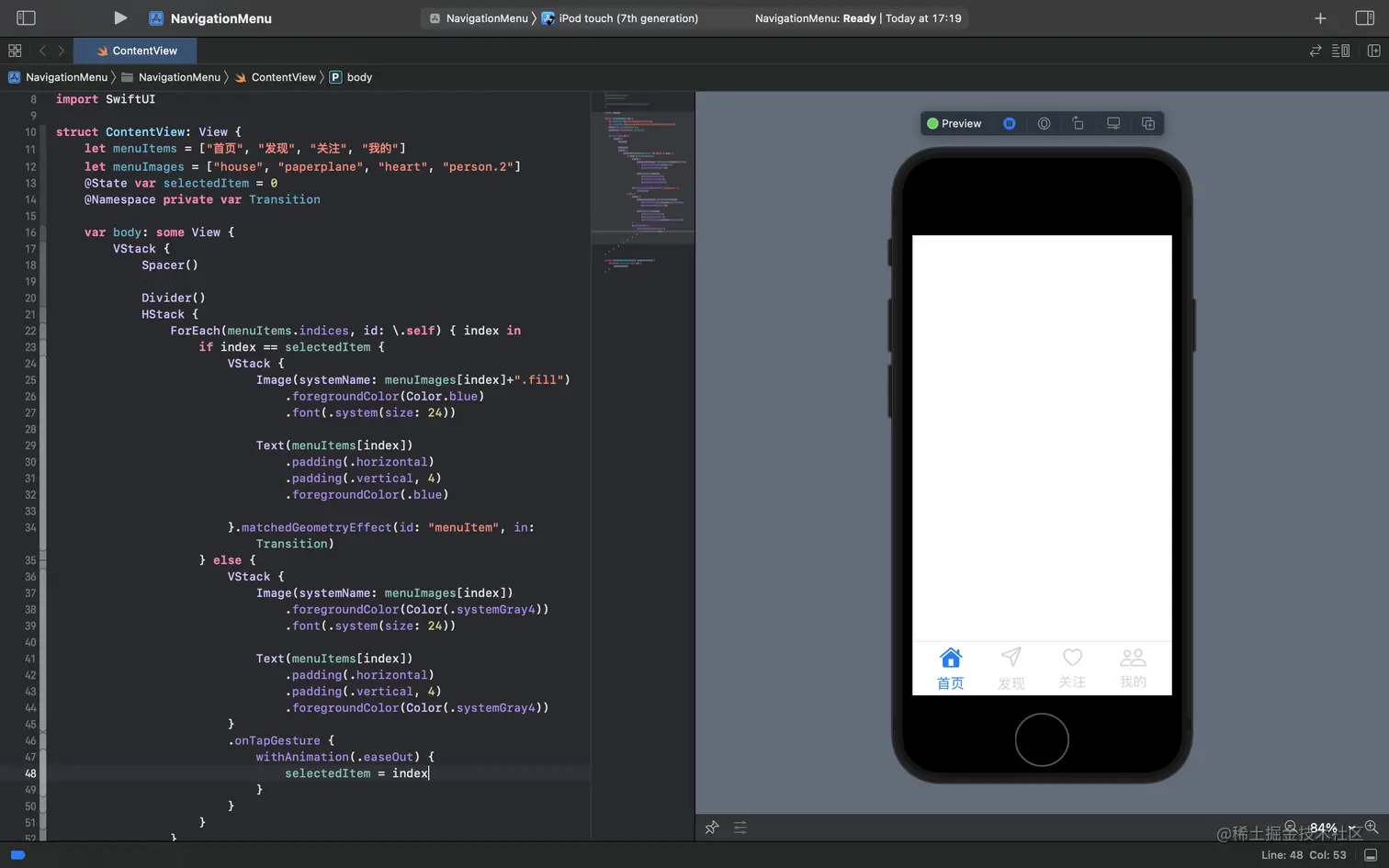Go forward in editor history
This screenshot has width=1389, height=868.
(x=62, y=51)
